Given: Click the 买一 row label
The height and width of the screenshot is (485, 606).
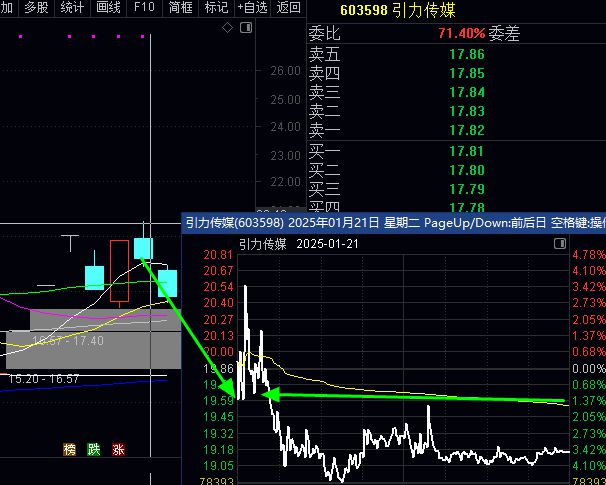Looking at the screenshot, I should tap(324, 151).
